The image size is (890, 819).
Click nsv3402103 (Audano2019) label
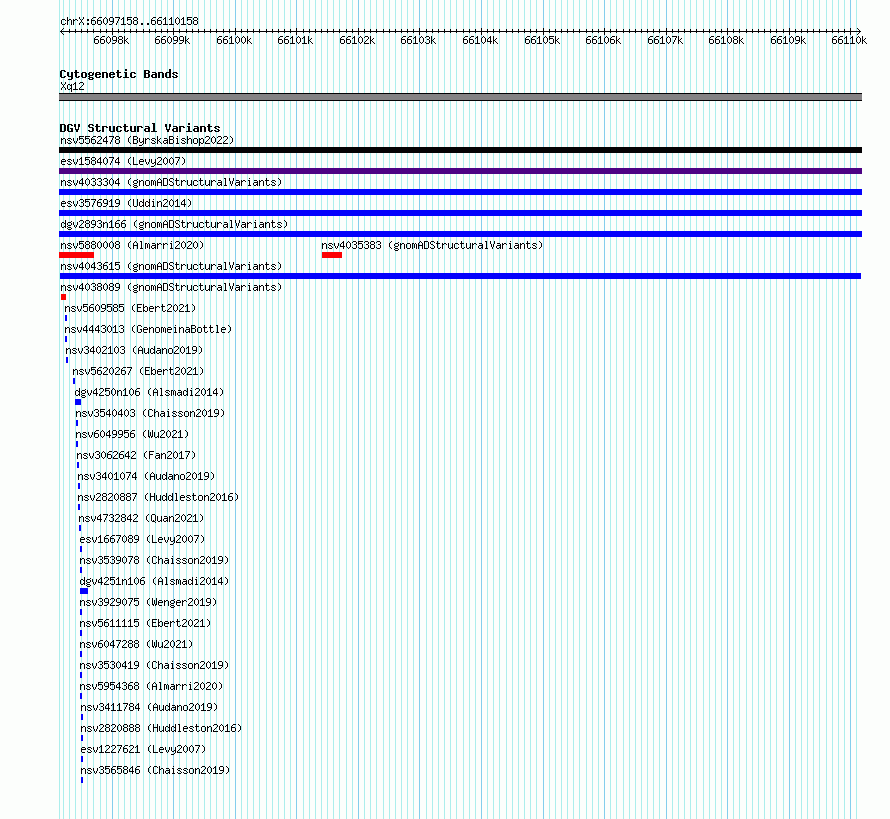click(134, 350)
